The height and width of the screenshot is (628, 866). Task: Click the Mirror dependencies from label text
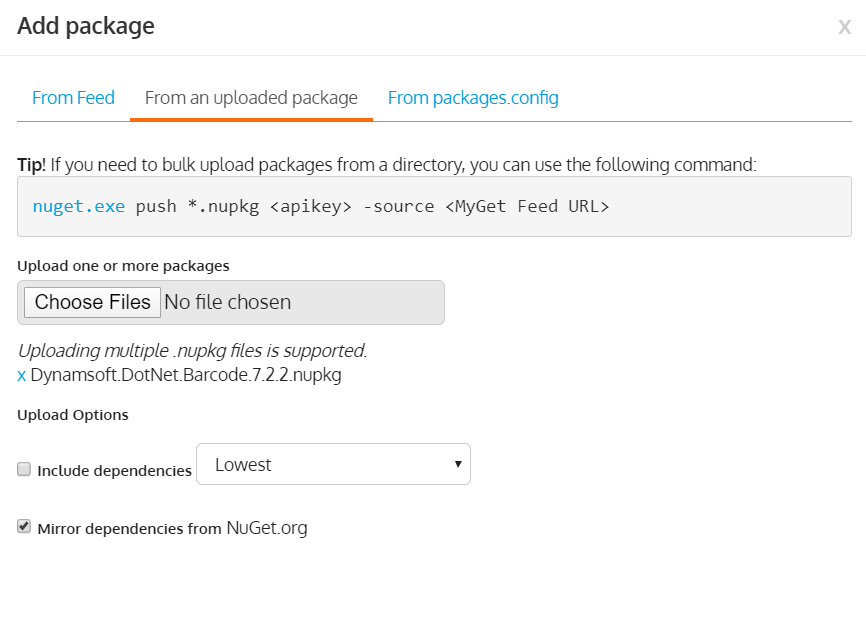pyautogui.click(x=128, y=528)
